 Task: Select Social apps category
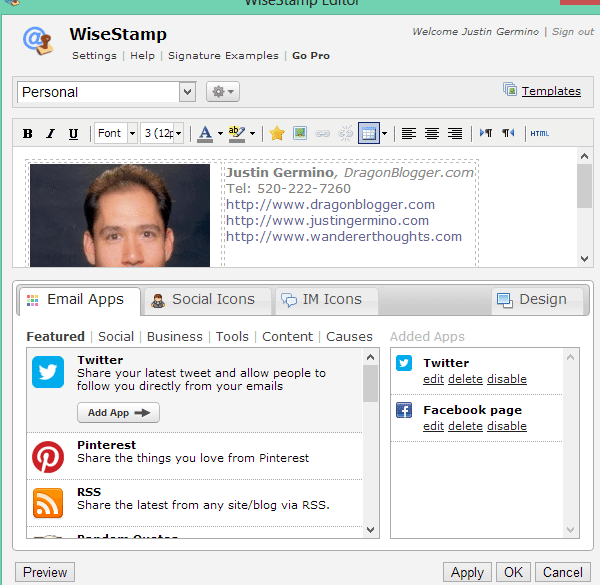coord(116,337)
